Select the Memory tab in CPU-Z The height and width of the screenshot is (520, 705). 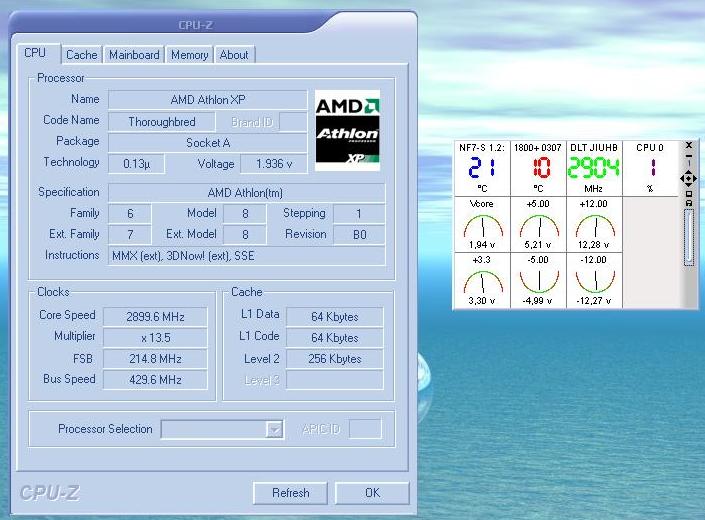[x=189, y=55]
